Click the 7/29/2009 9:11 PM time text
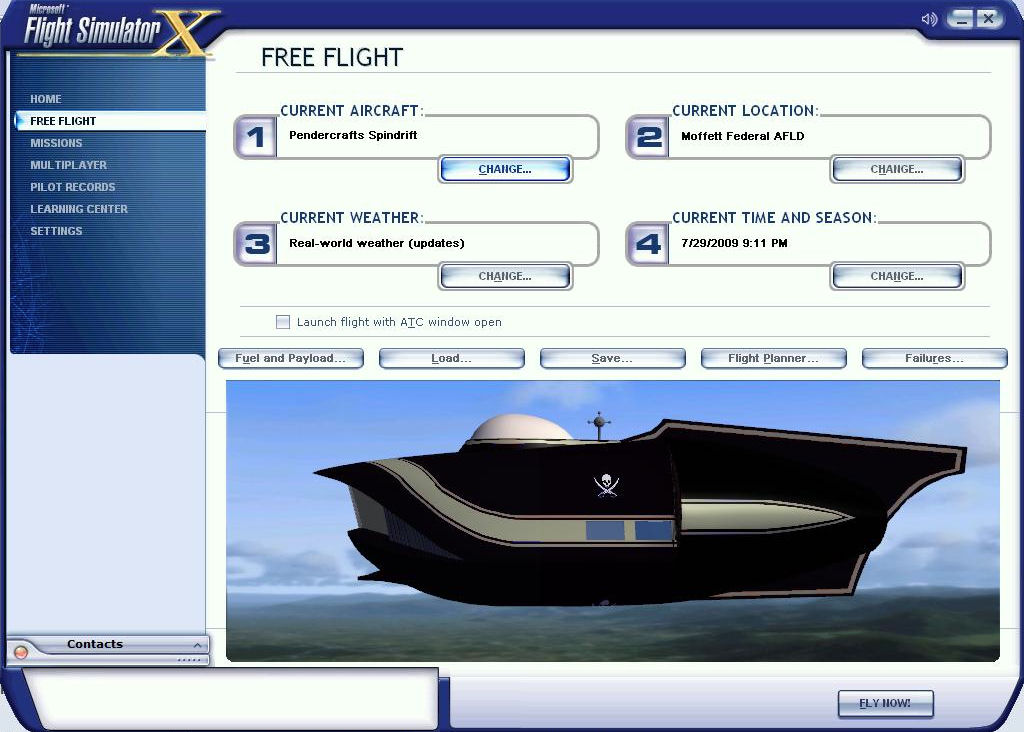1024x732 pixels. point(734,243)
